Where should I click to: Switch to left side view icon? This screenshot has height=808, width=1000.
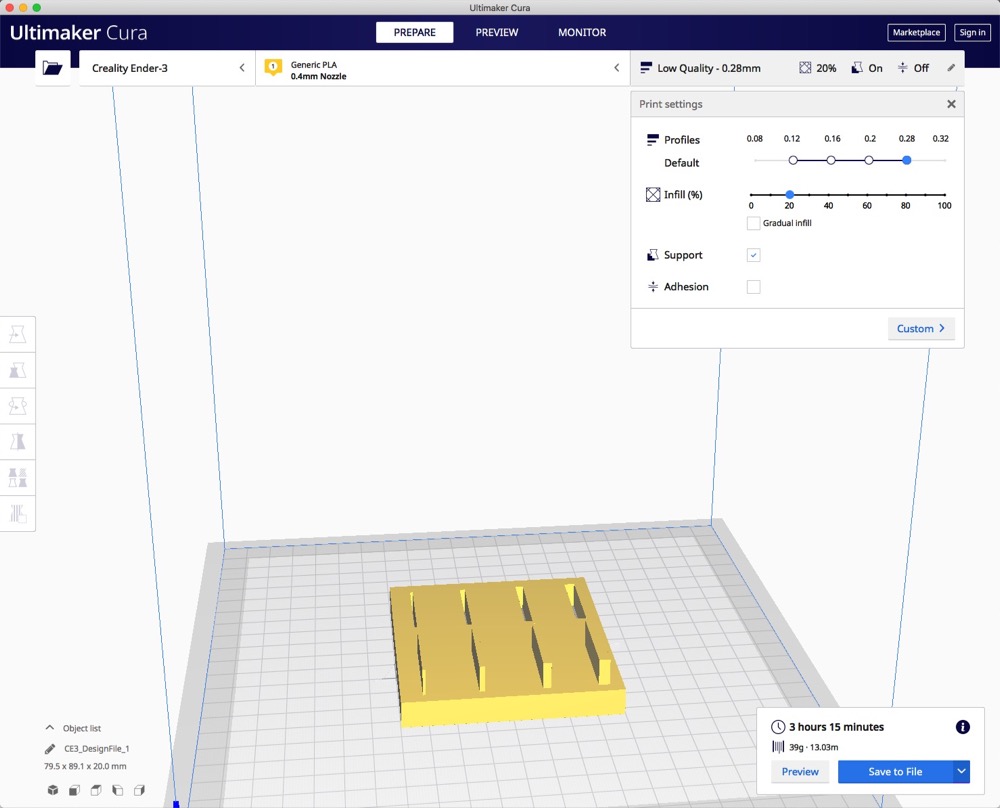click(118, 790)
